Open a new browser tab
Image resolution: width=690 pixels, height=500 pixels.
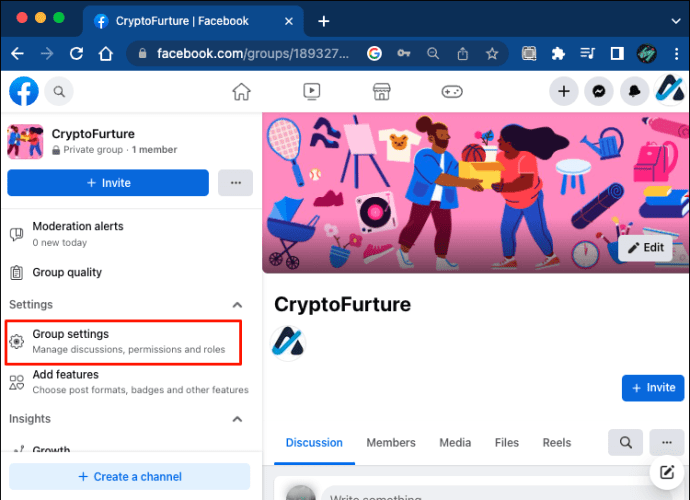(x=323, y=21)
